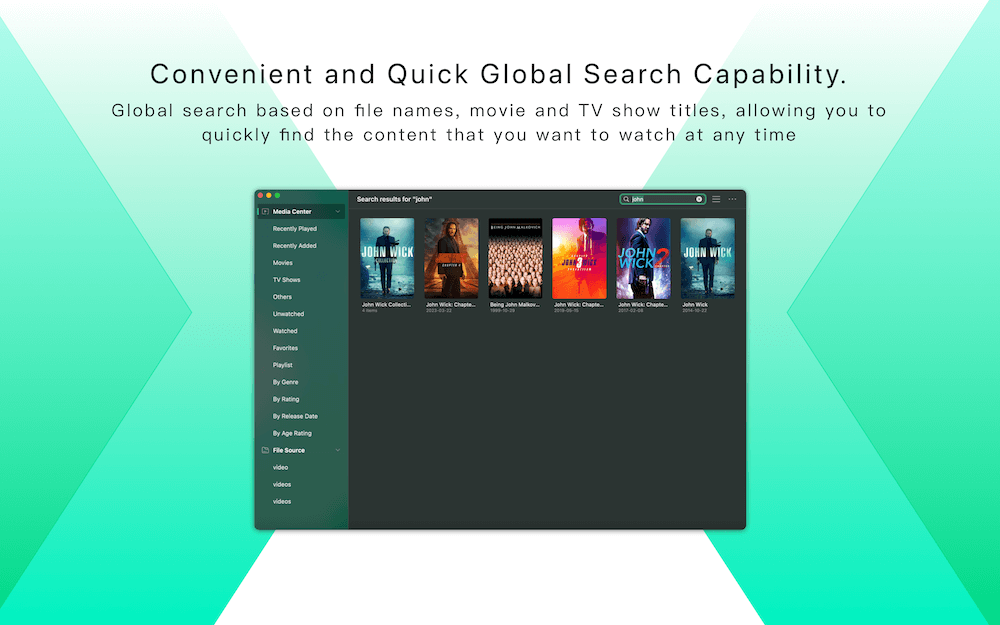Toggle more options via the ellipsis menu
This screenshot has height=625, width=1000.
click(x=732, y=199)
